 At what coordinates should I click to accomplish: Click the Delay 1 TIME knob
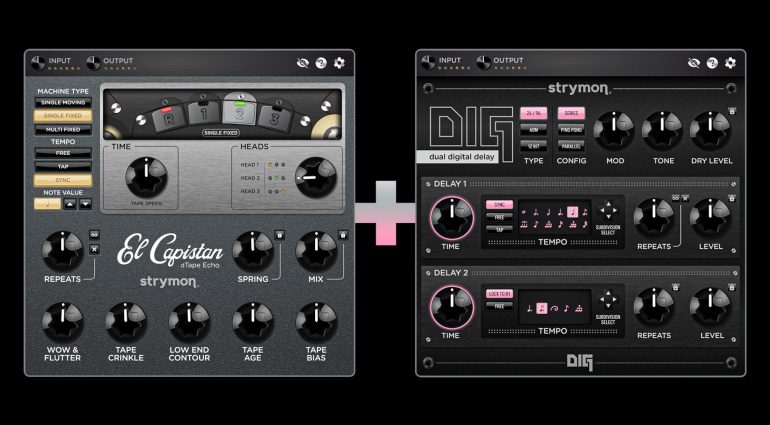(452, 218)
